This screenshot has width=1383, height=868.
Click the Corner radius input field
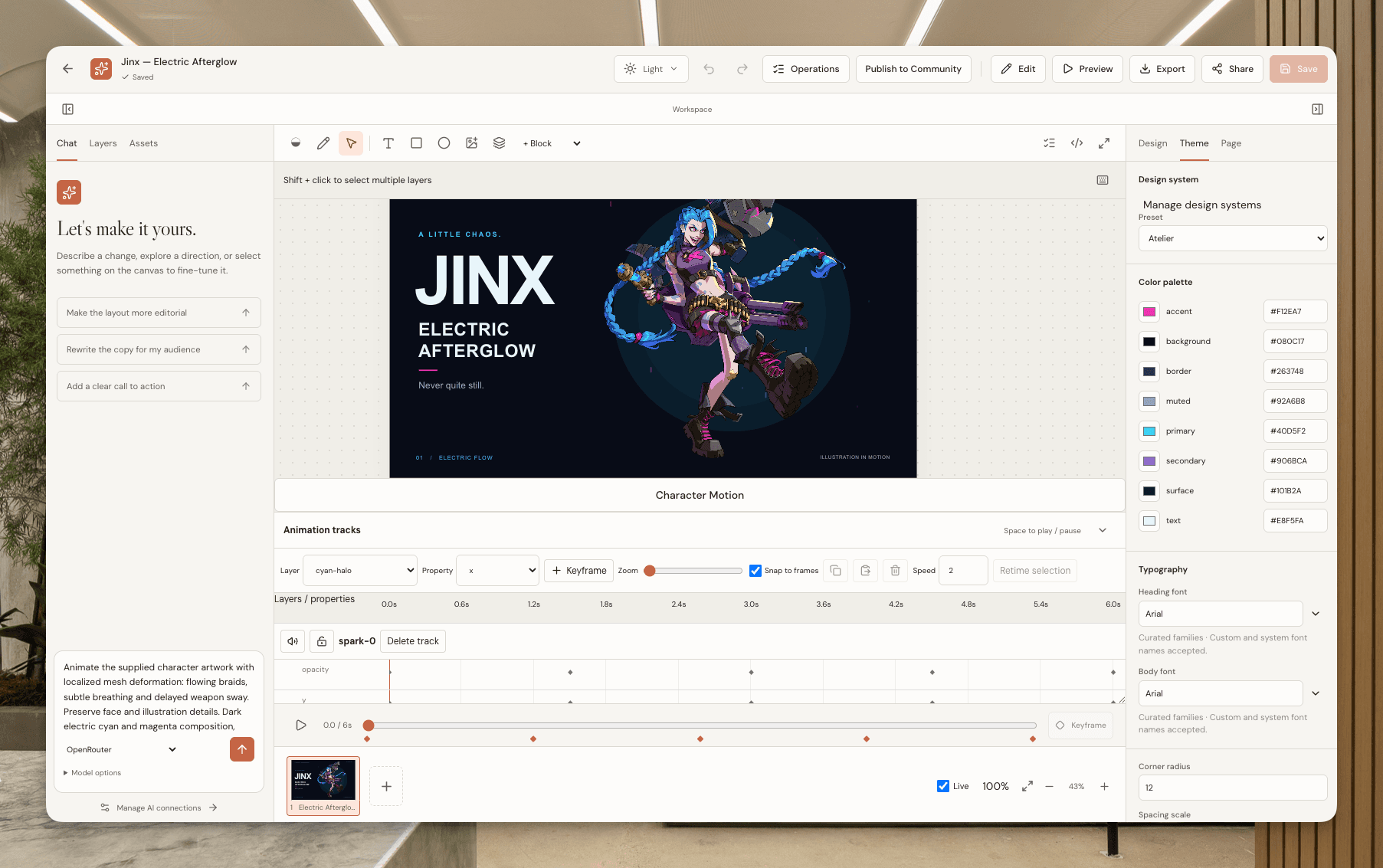pyautogui.click(x=1233, y=788)
